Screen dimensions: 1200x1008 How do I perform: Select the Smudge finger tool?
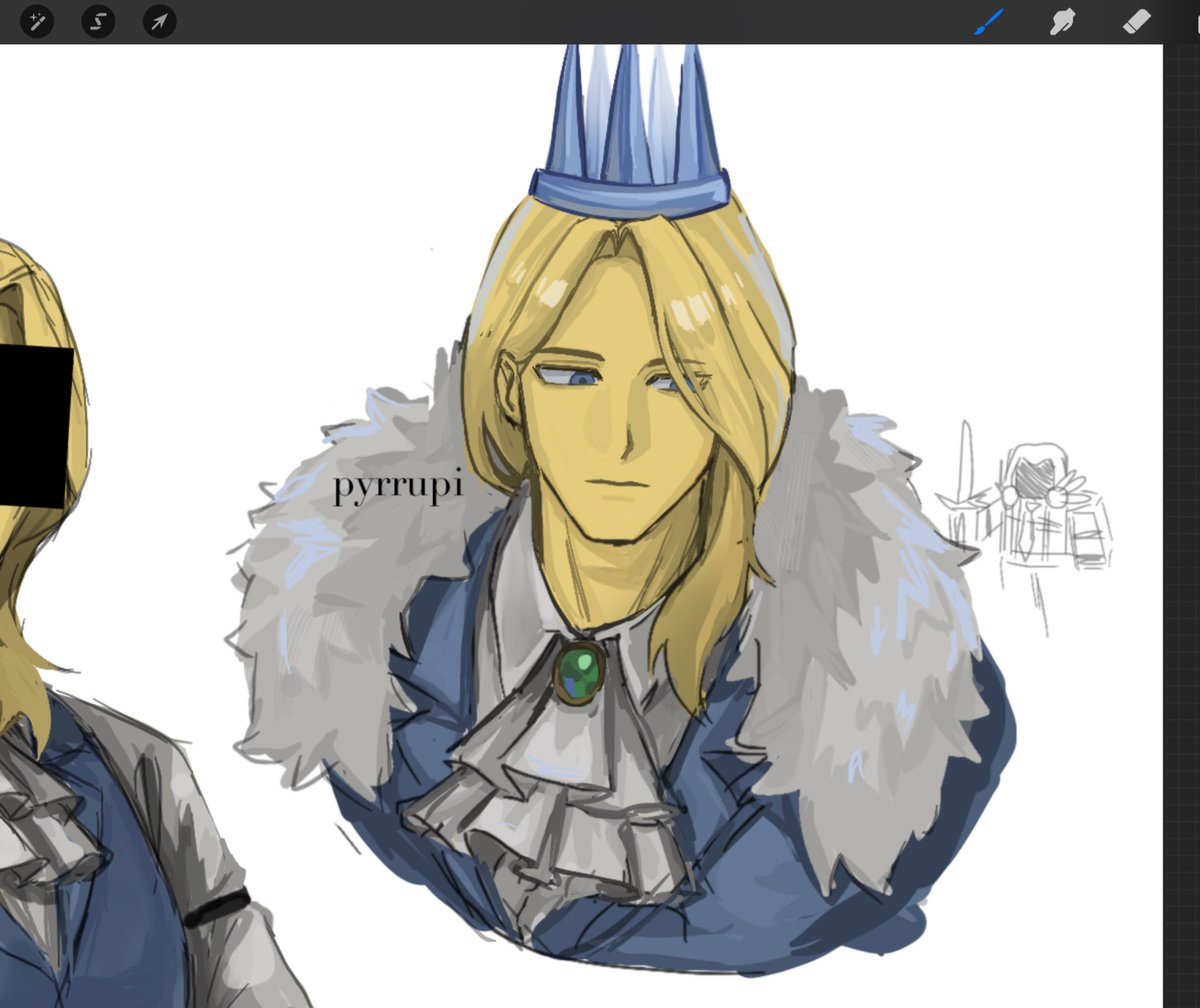pos(1062,21)
